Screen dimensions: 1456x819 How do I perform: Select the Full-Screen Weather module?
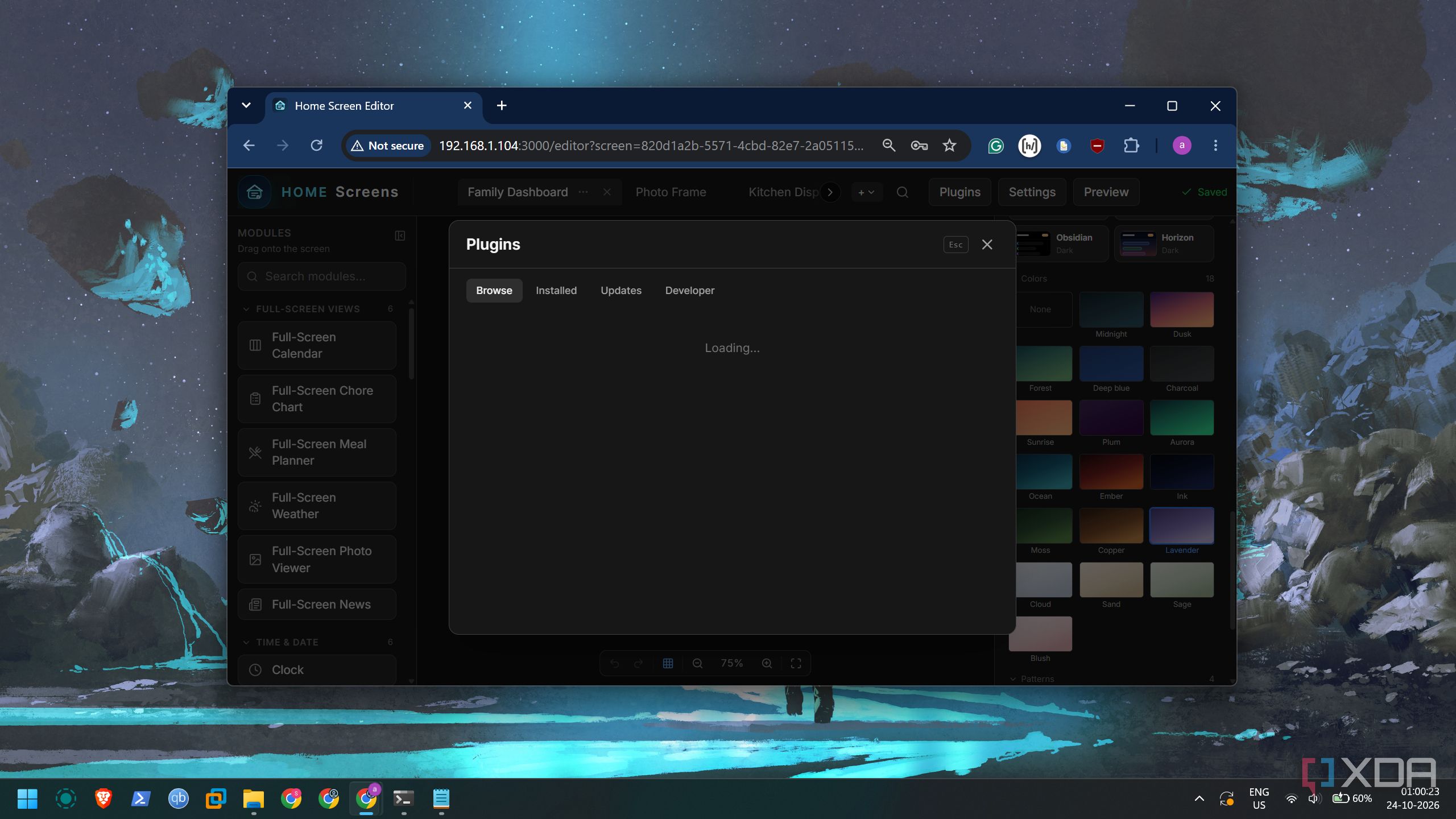click(x=317, y=506)
